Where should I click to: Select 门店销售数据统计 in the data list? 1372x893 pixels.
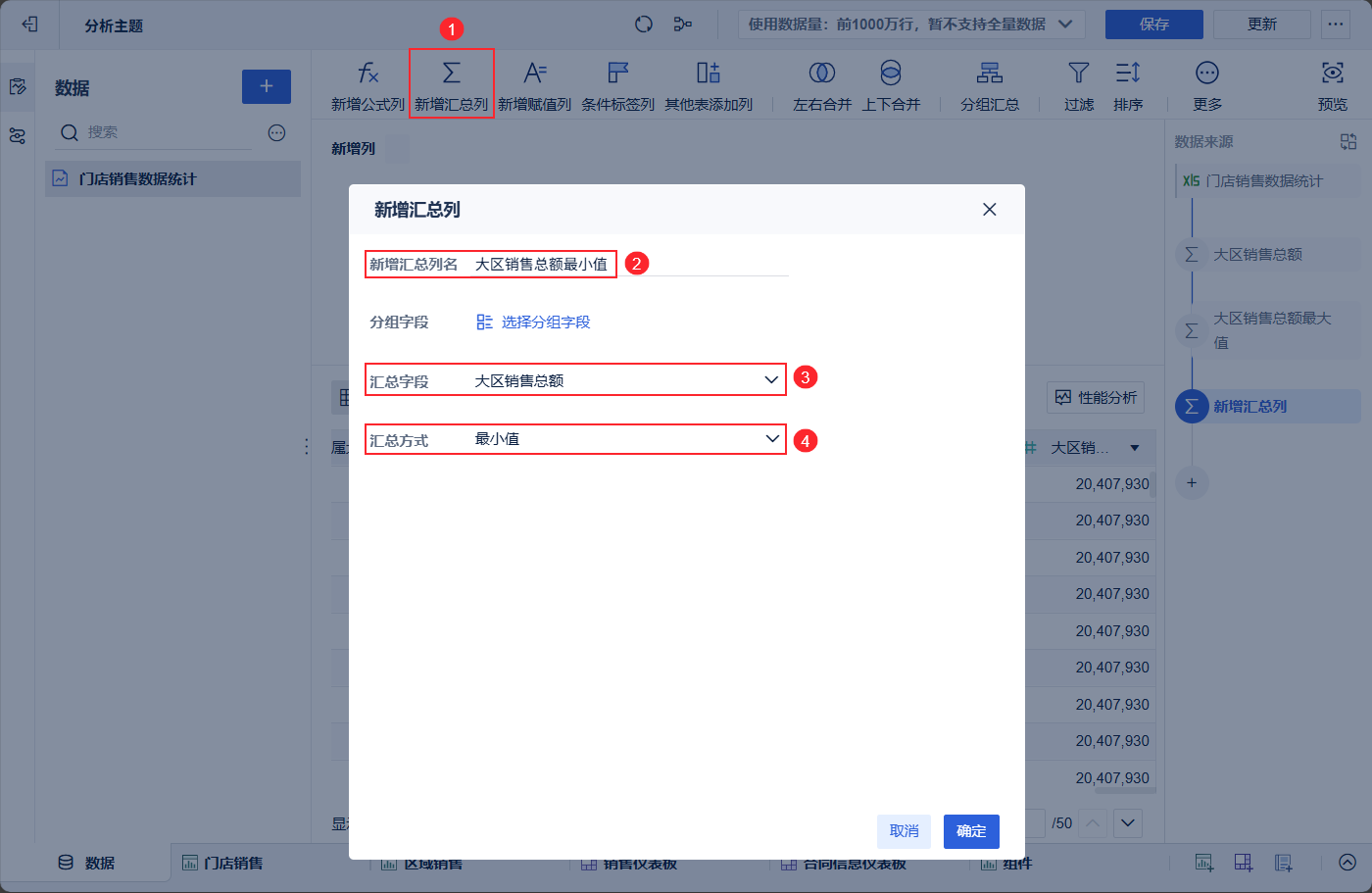(x=172, y=178)
